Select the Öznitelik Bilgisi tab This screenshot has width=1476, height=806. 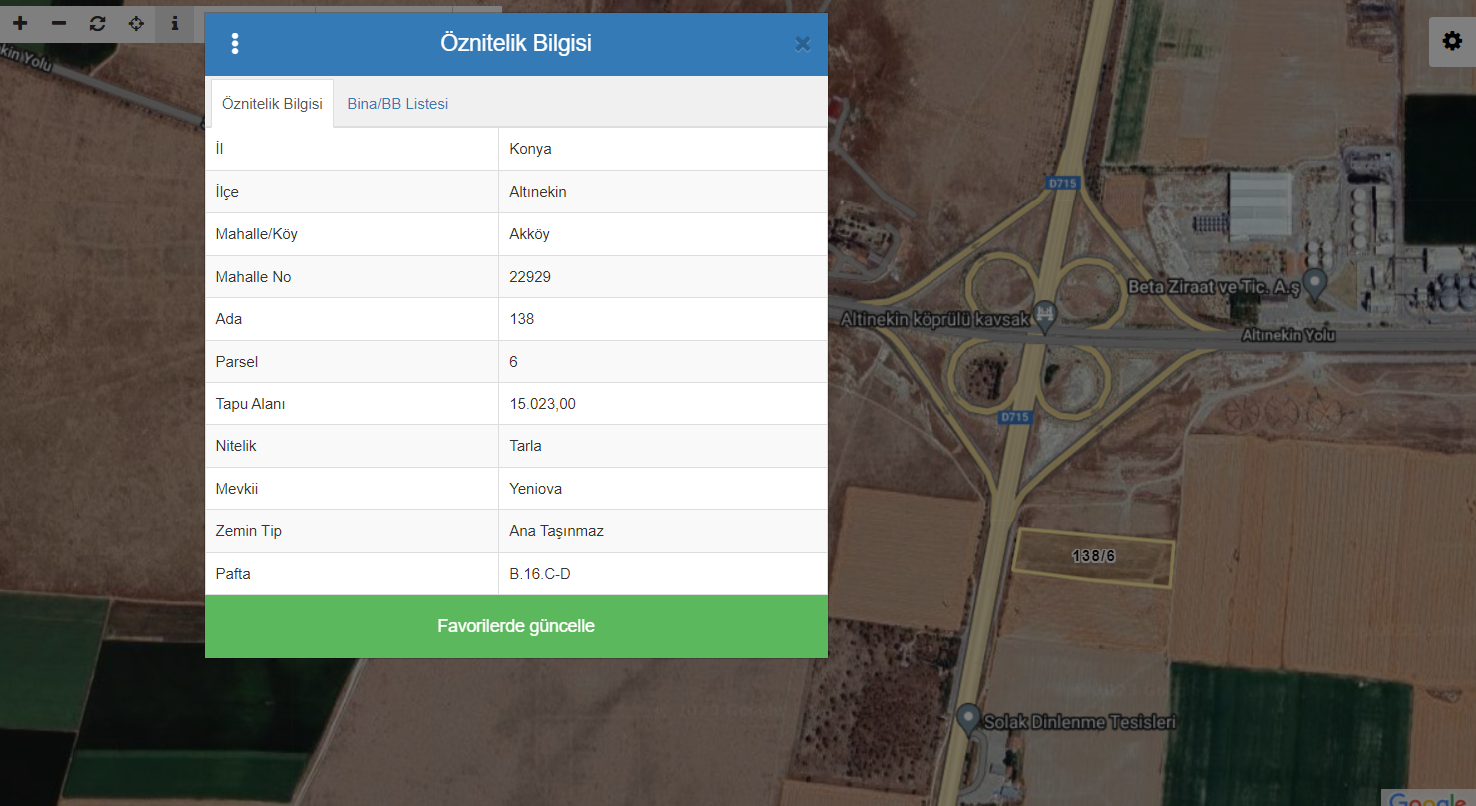(272, 104)
